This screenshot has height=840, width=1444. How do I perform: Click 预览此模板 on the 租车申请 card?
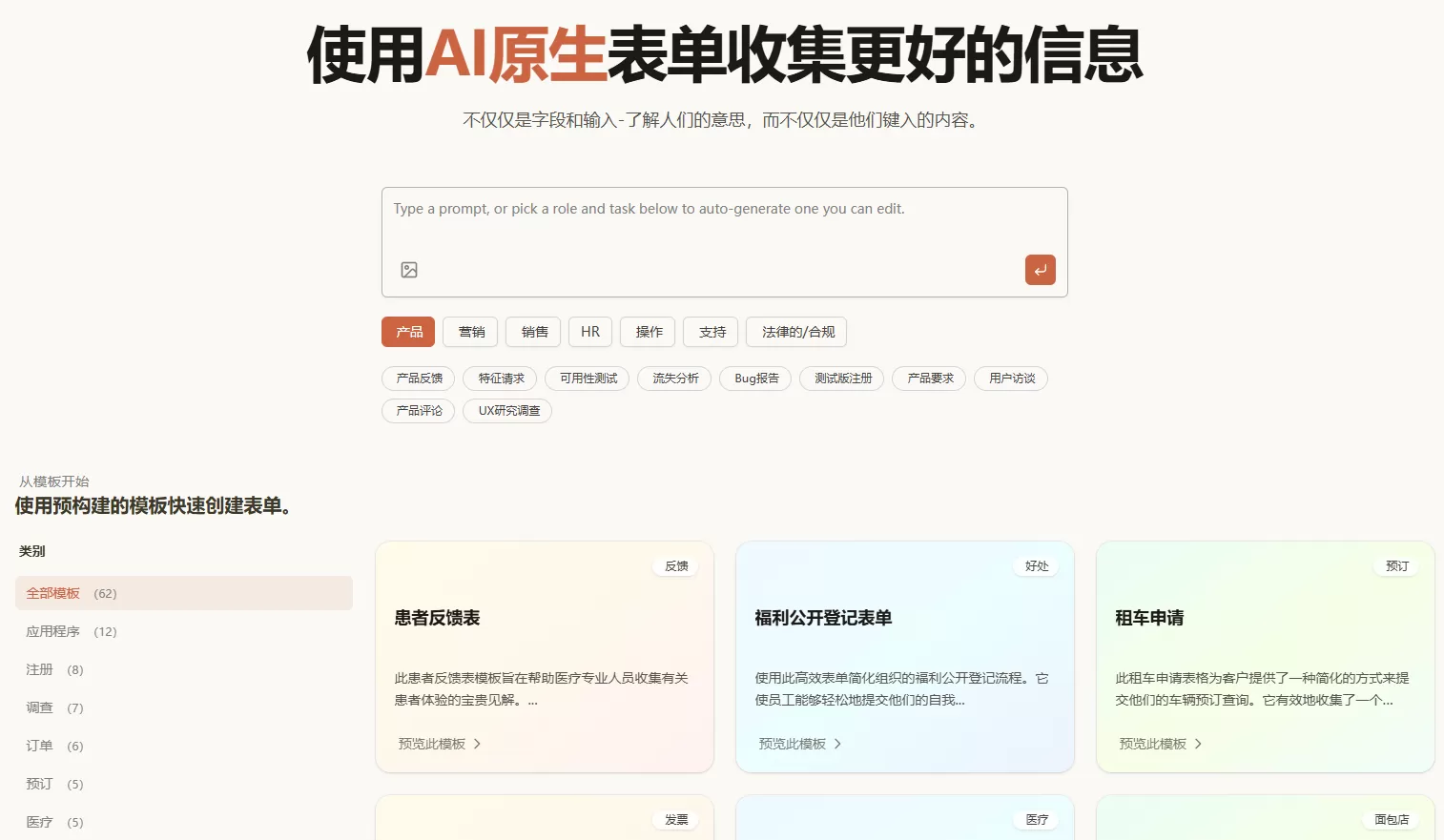1151,744
